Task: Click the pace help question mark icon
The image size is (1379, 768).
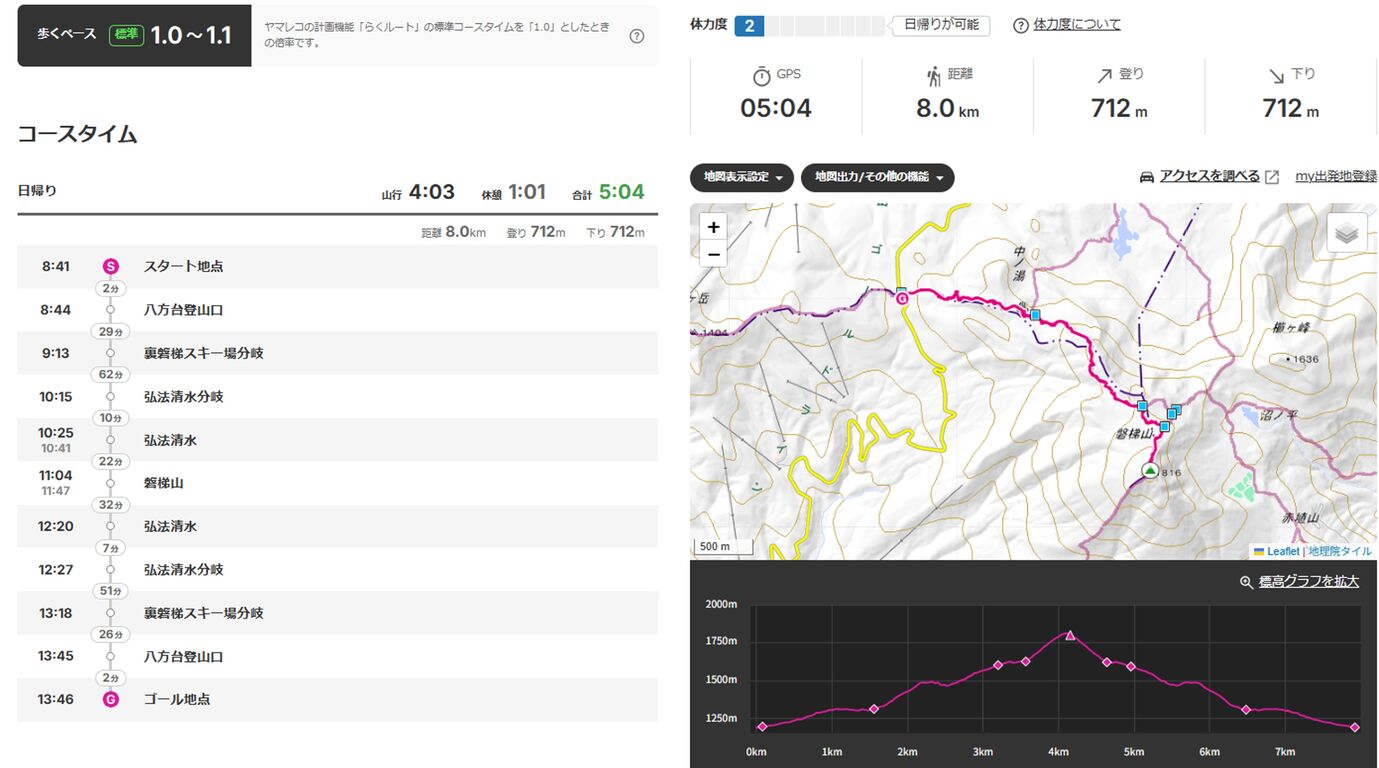Action: tap(637, 36)
